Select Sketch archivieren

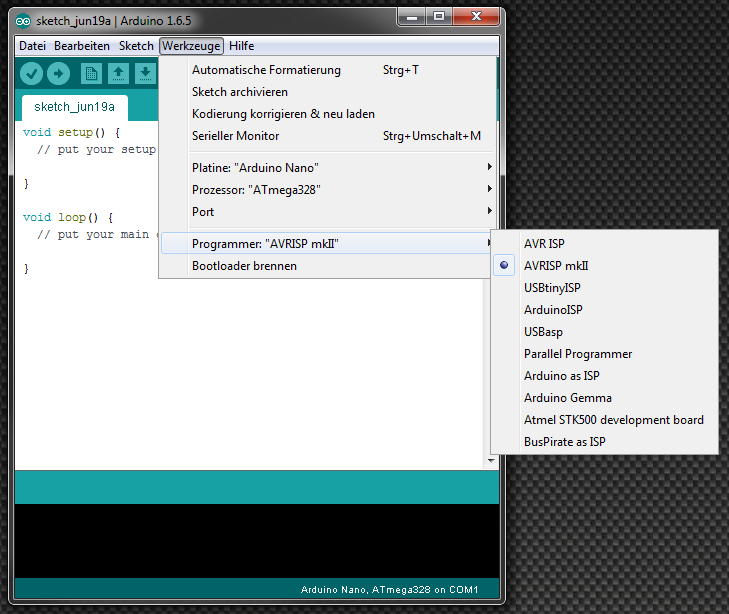tap(327, 92)
